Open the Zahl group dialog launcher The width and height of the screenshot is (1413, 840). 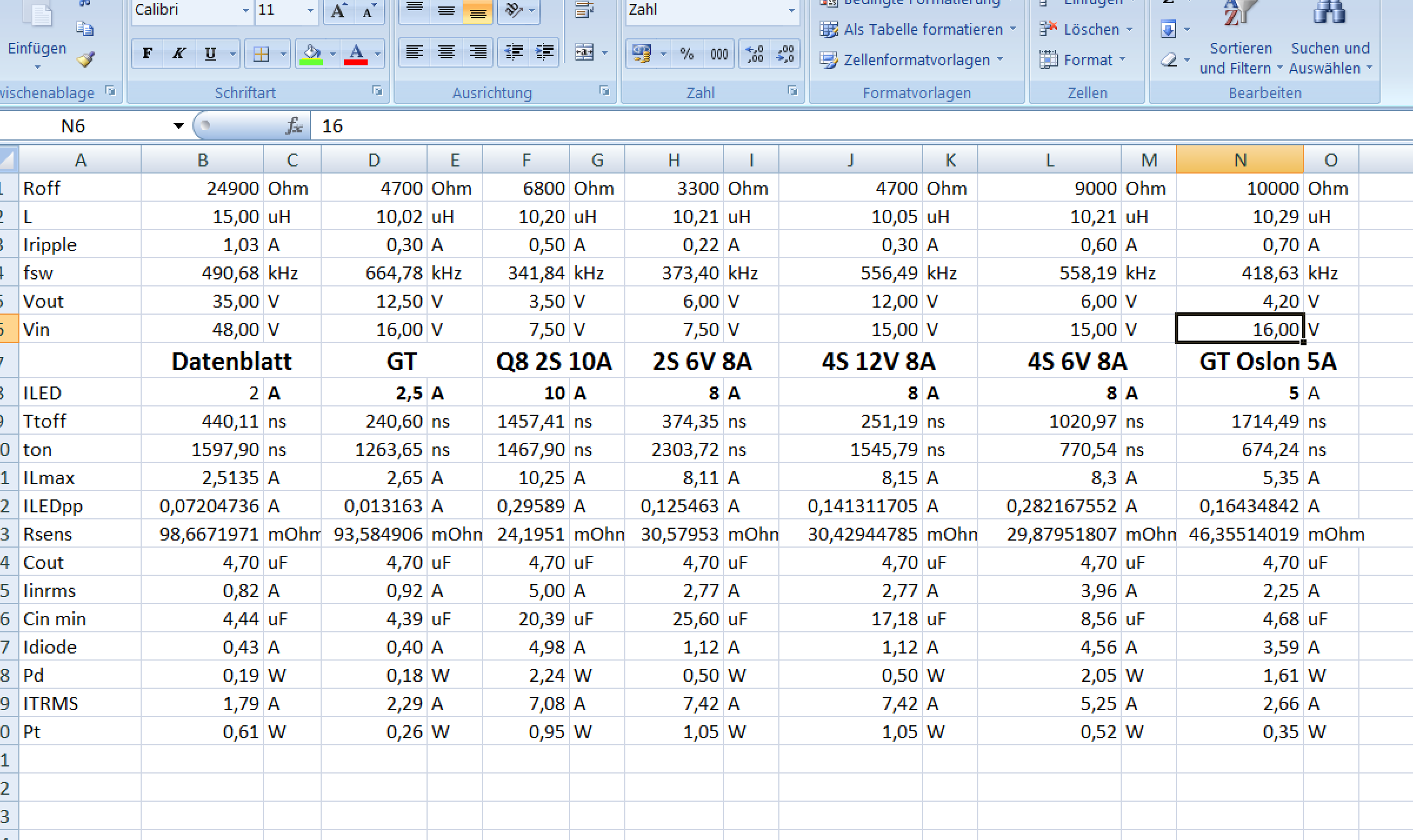tap(792, 91)
